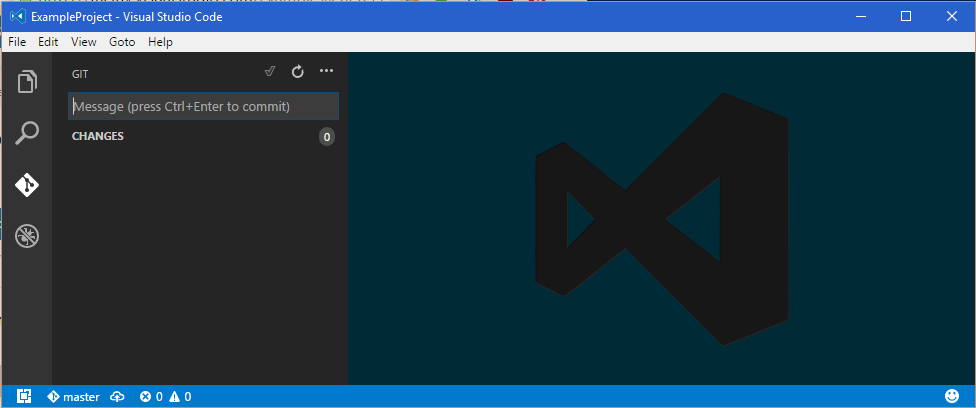Open the Explorer view in activity bar
This screenshot has width=976, height=408.
27,80
